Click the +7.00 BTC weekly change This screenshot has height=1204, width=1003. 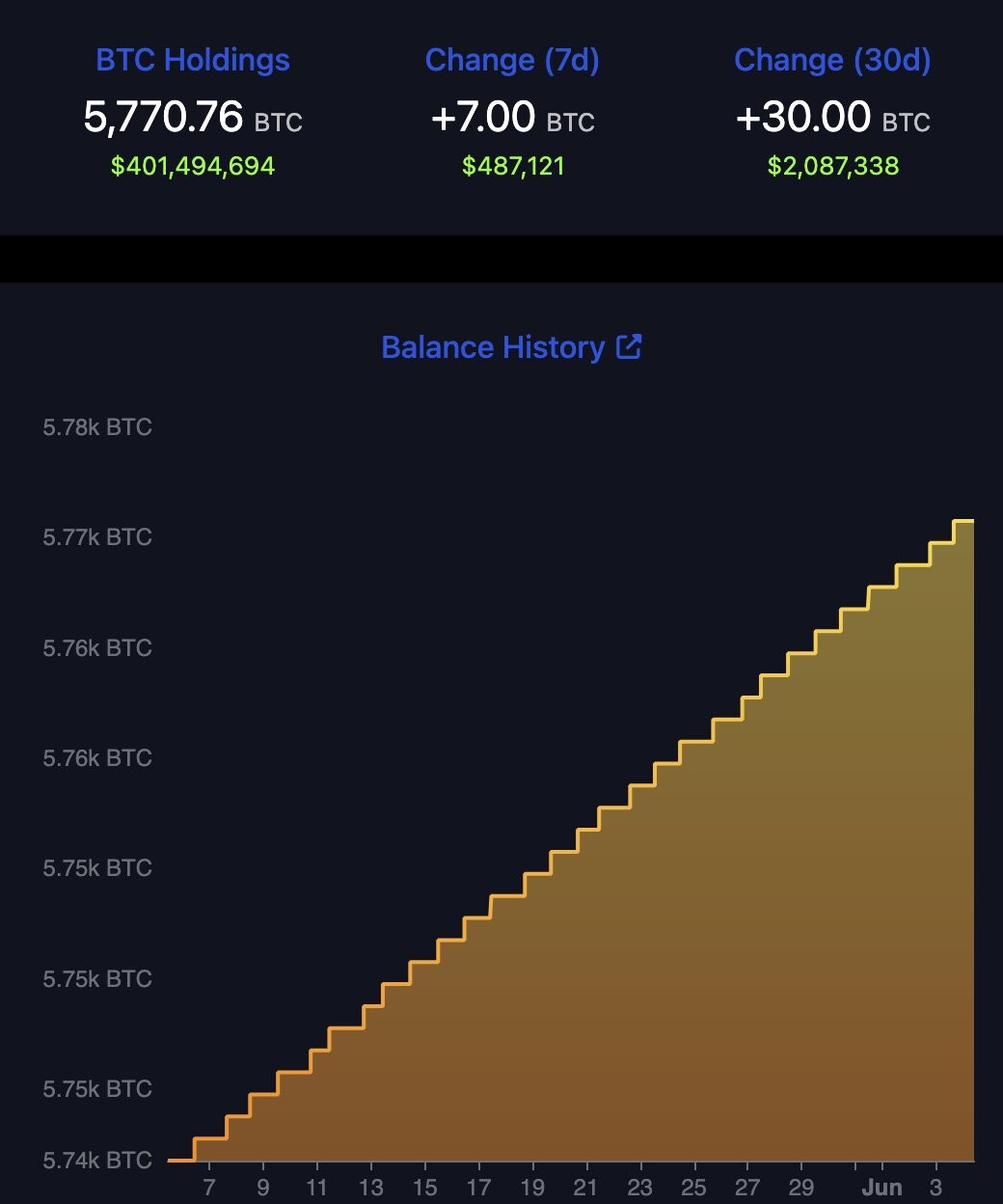click(512, 117)
